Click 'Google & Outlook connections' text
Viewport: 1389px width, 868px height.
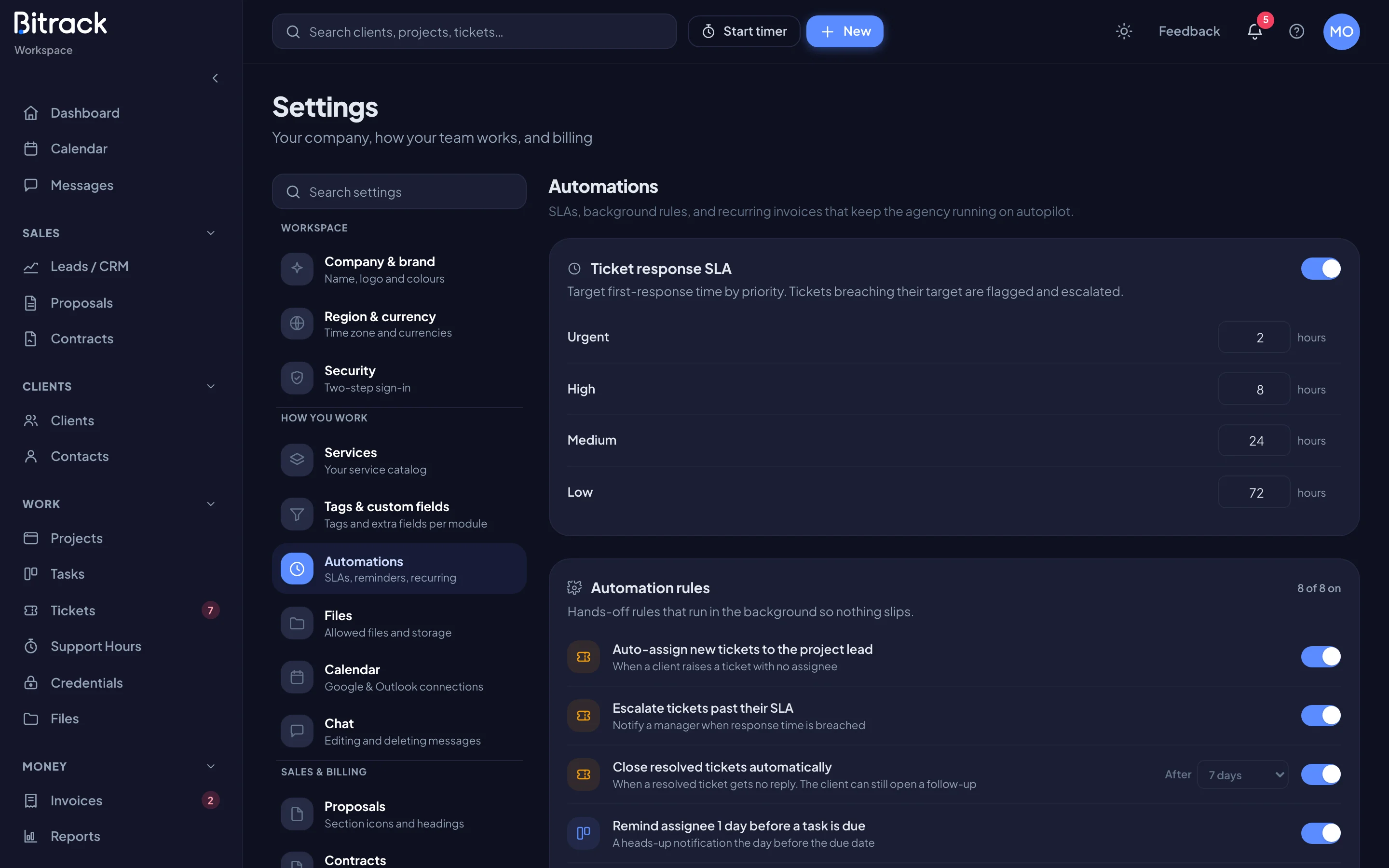[x=404, y=687]
